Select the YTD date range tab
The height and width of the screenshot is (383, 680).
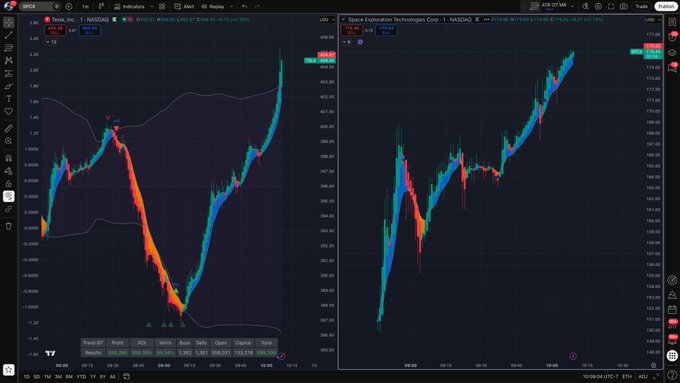[81, 376]
